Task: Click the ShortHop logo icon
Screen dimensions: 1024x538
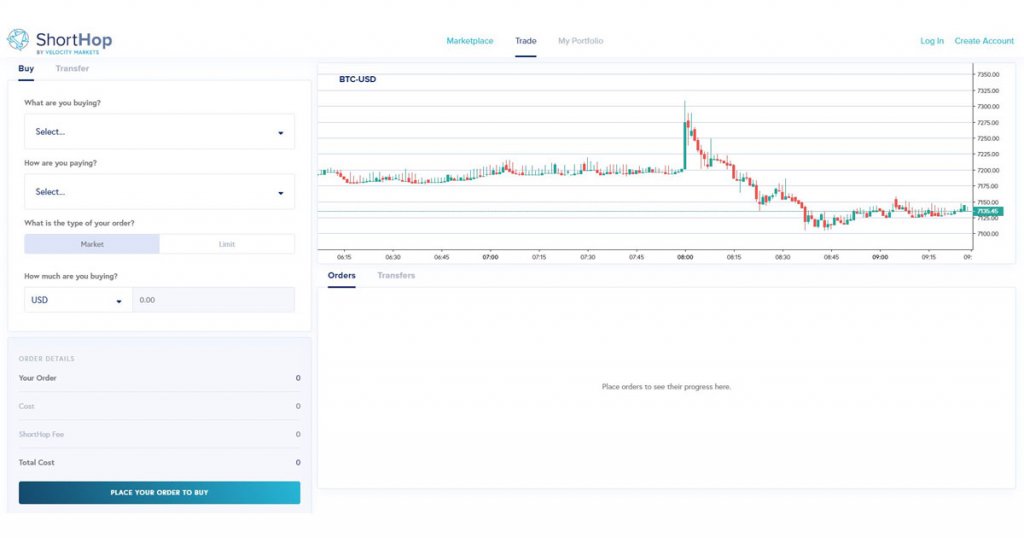Action: tap(18, 40)
